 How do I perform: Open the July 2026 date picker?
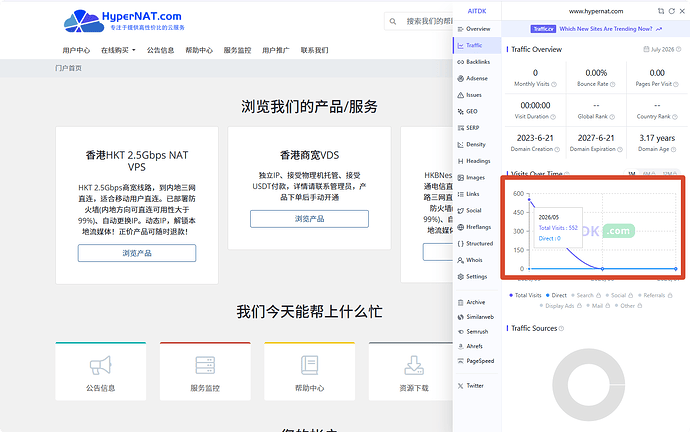662,49
